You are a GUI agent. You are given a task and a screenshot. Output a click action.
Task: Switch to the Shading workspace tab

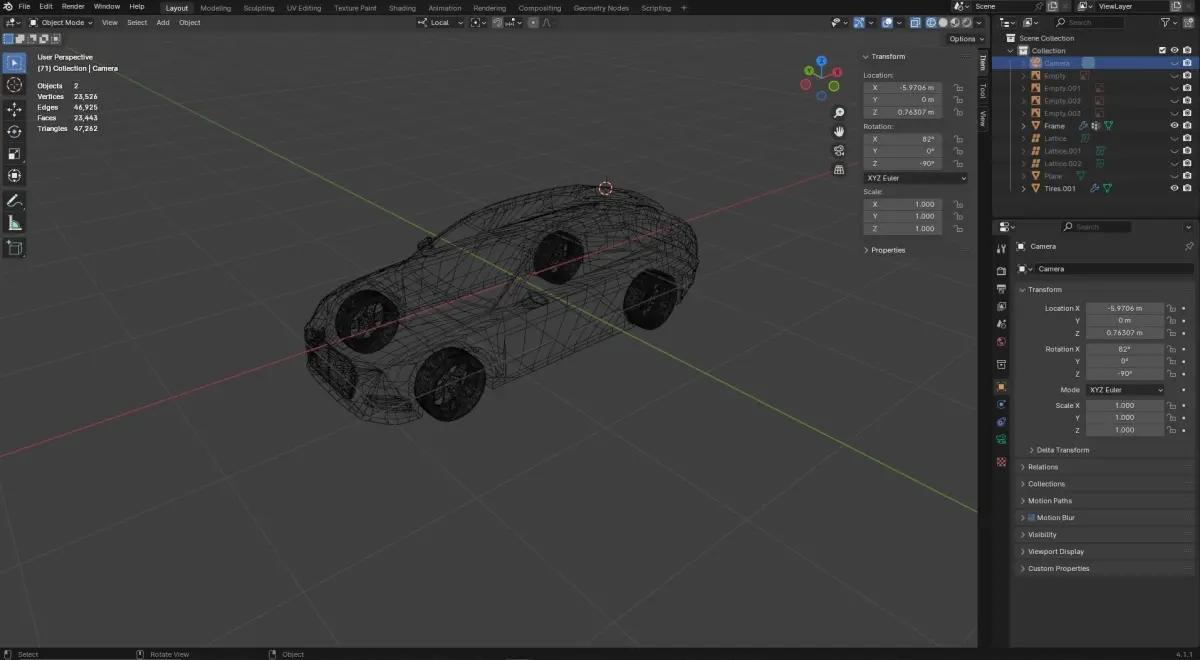pos(402,8)
